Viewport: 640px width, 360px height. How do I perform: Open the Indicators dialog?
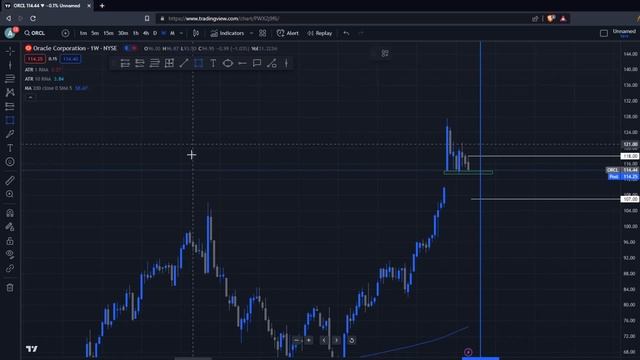pos(227,33)
